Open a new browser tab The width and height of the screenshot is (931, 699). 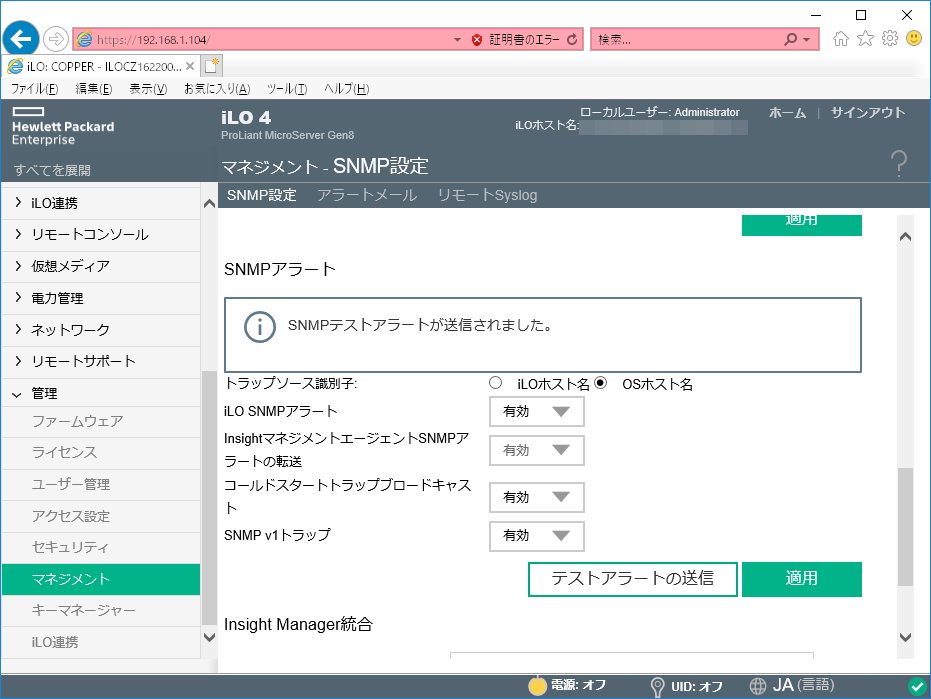[x=212, y=66]
